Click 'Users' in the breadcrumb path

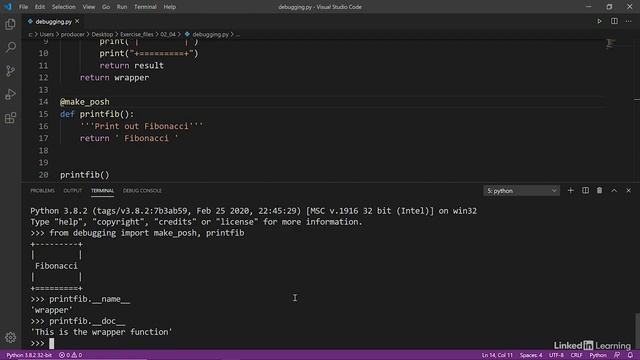pos(47,35)
